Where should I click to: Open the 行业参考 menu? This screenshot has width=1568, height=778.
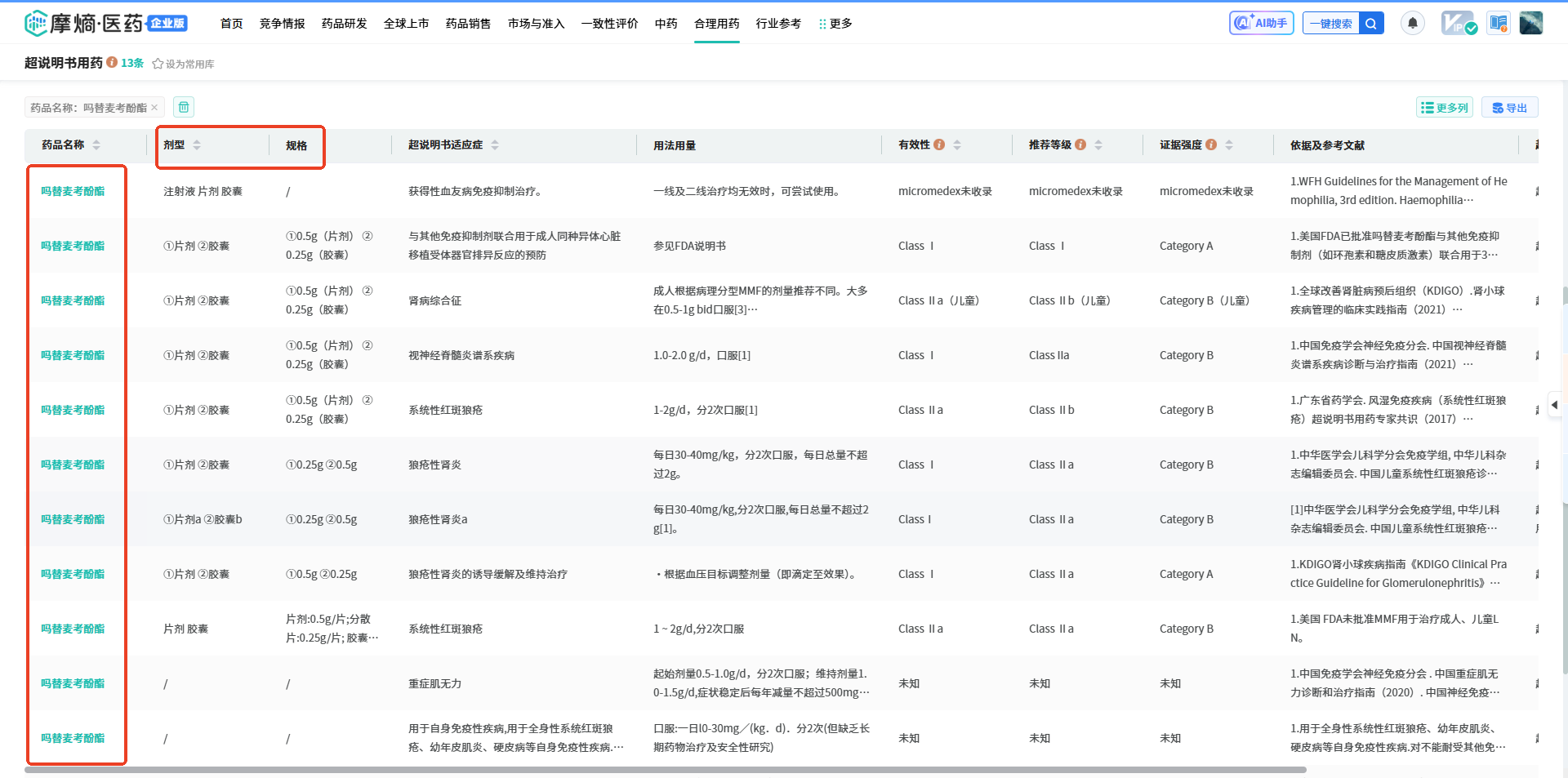(x=779, y=24)
